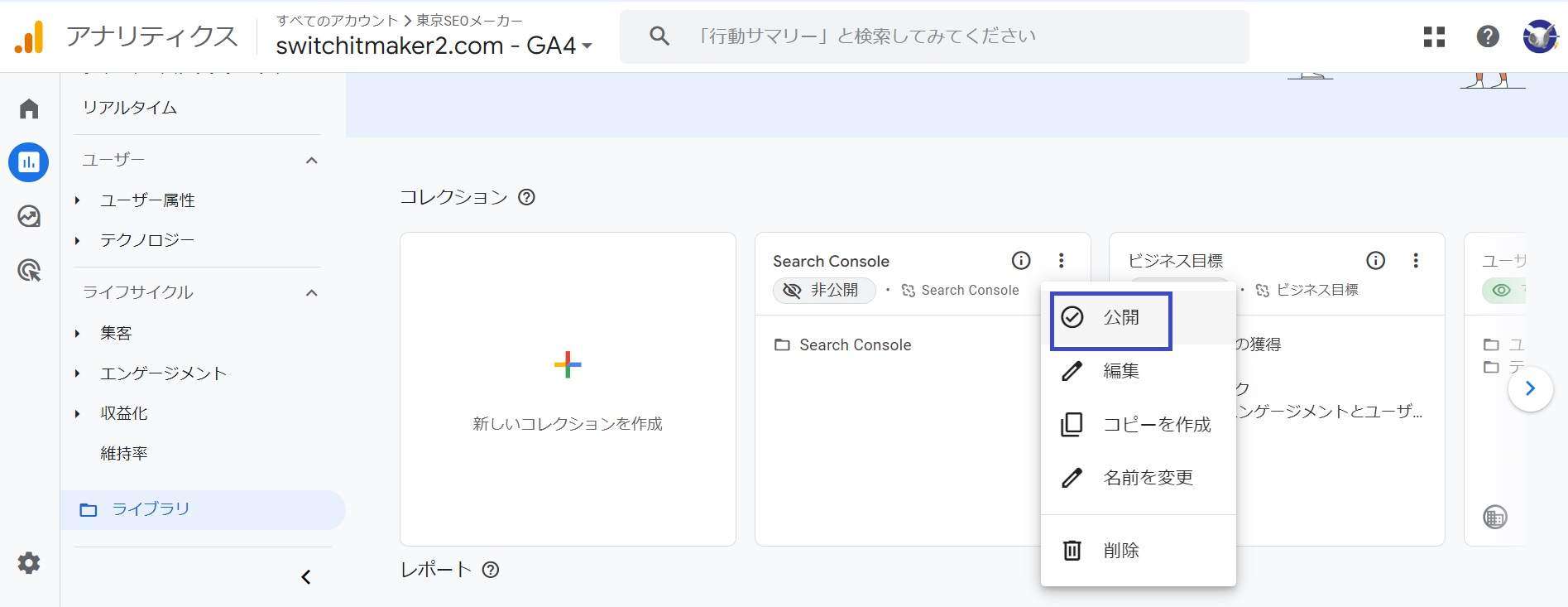The image size is (1568, 607).
Task: Expand テクノロジー in the sidebar
Action: click(78, 241)
